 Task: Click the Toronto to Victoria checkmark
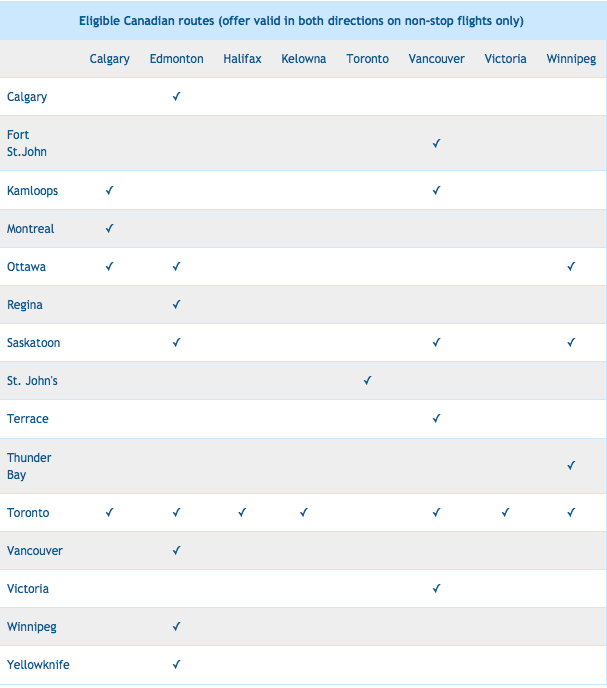[x=505, y=512]
